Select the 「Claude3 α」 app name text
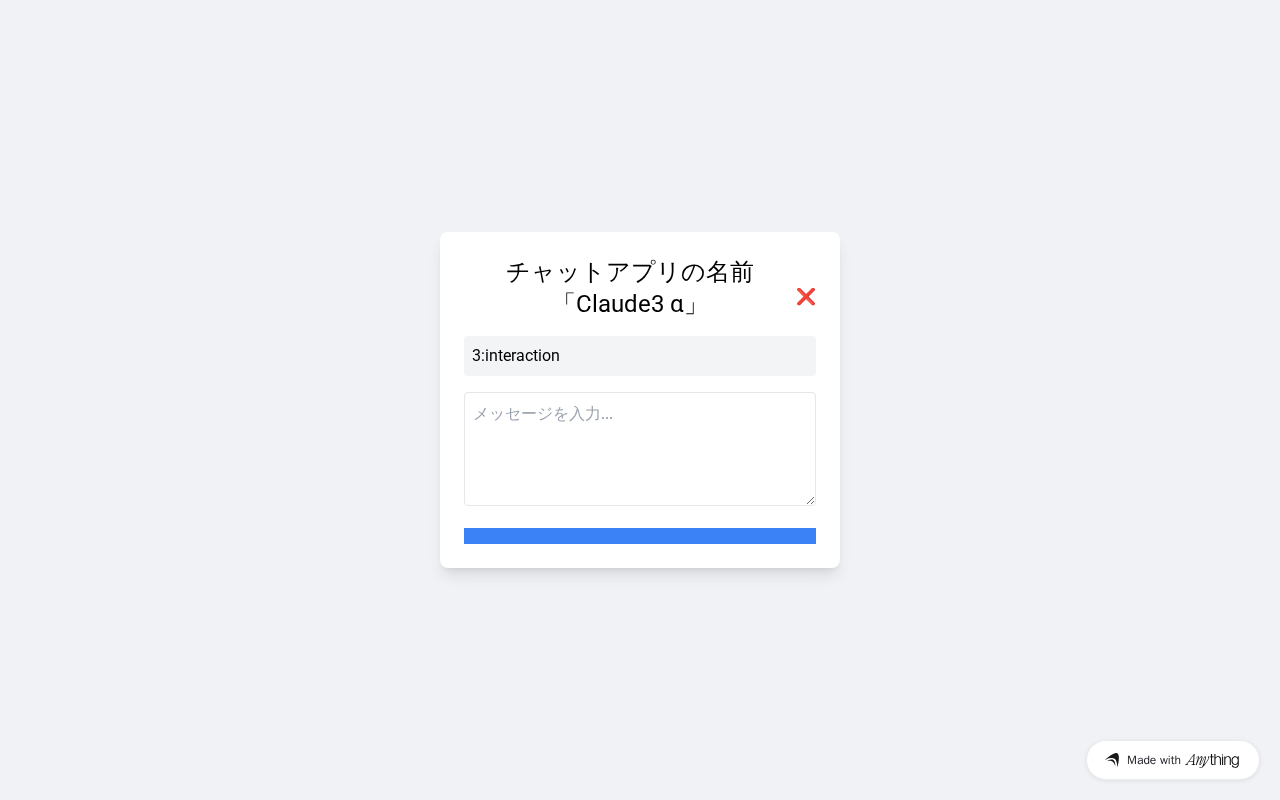Viewport: 1280px width, 800px height. click(x=630, y=304)
